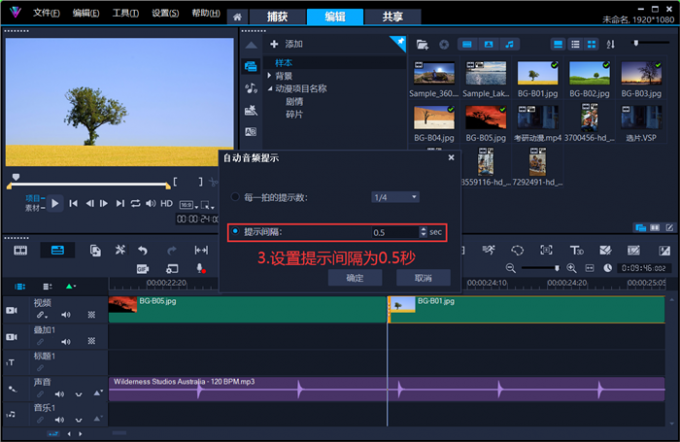Click the import media folder icon
680x442 pixels.
coord(422,45)
